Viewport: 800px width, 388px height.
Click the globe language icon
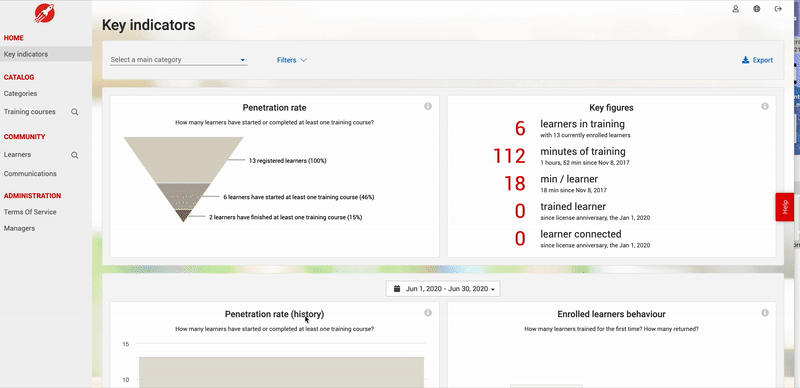coord(757,9)
